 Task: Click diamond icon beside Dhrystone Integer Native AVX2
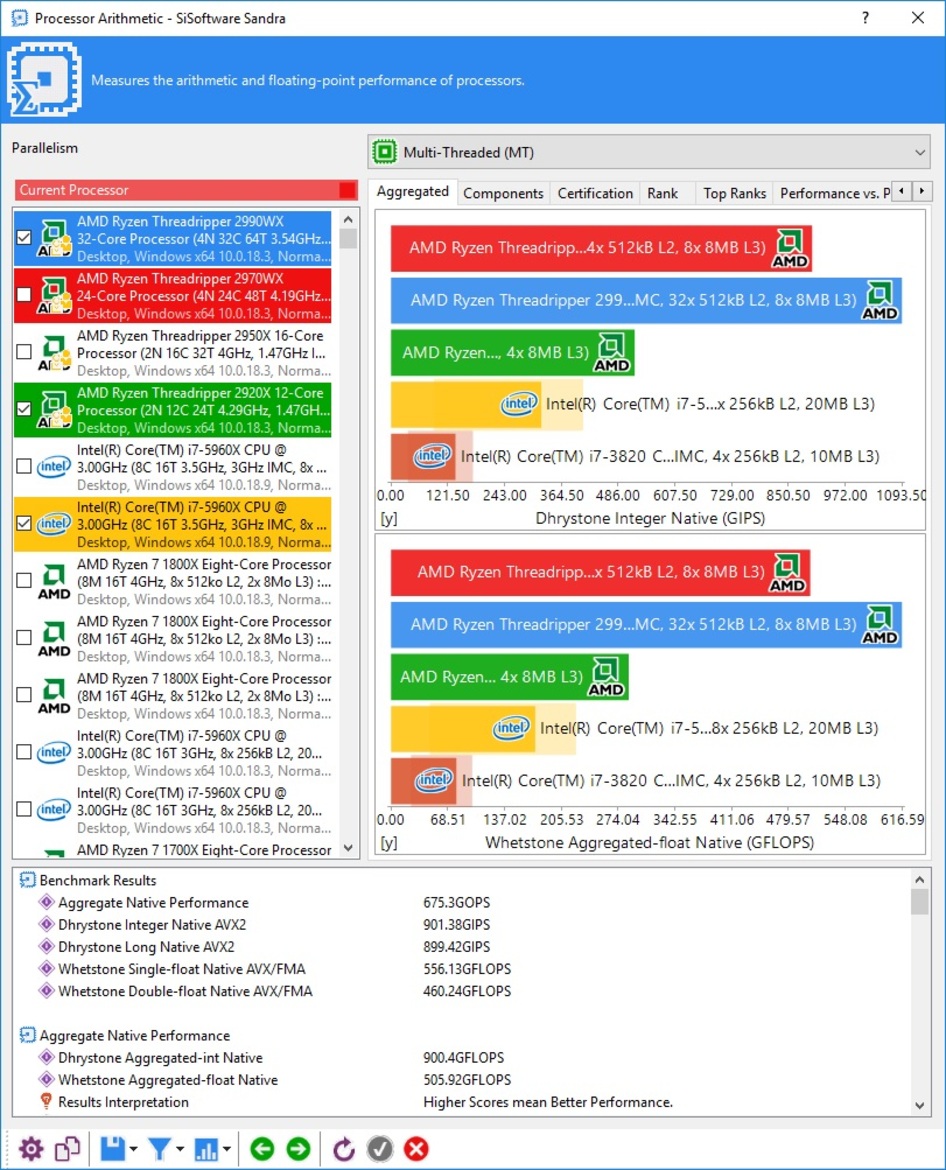click(x=46, y=925)
